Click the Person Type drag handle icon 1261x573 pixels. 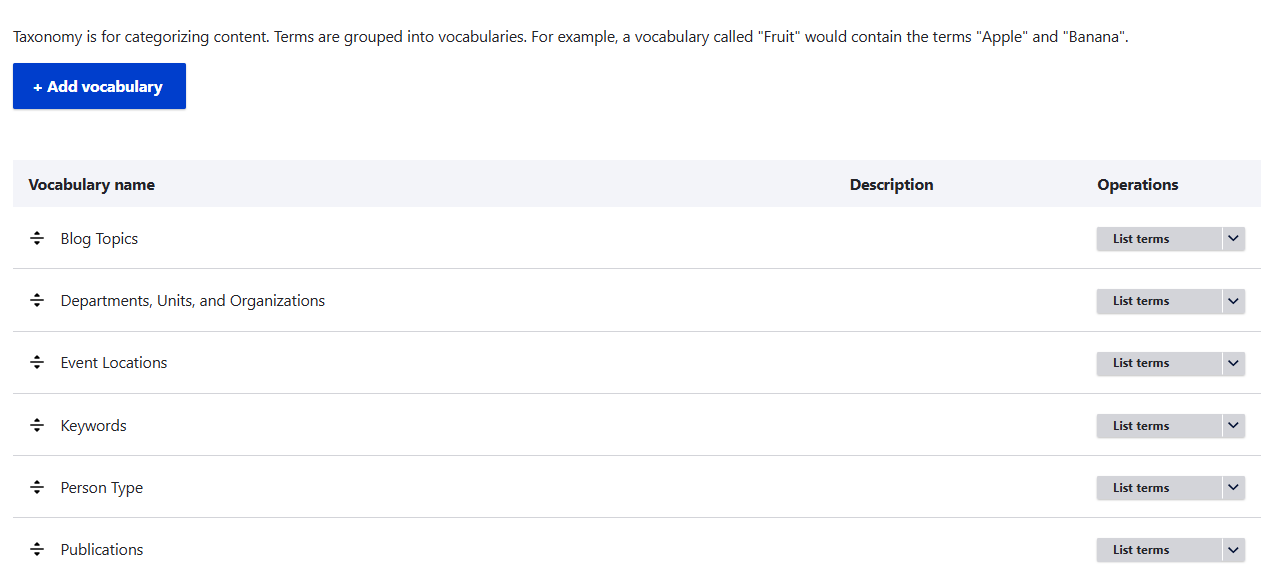pyautogui.click(x=37, y=488)
